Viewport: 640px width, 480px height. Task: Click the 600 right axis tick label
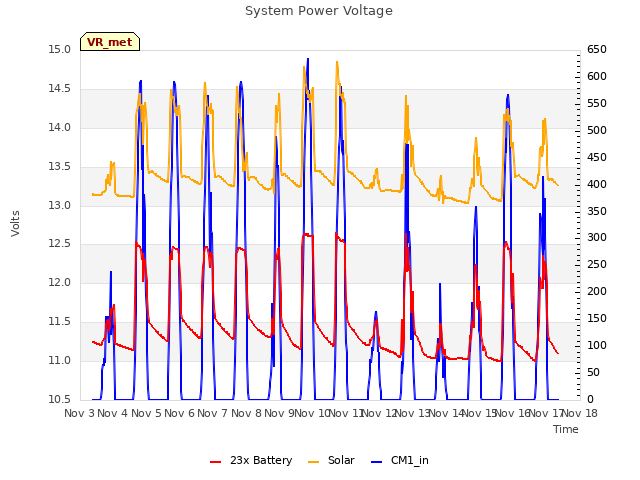tap(597, 77)
